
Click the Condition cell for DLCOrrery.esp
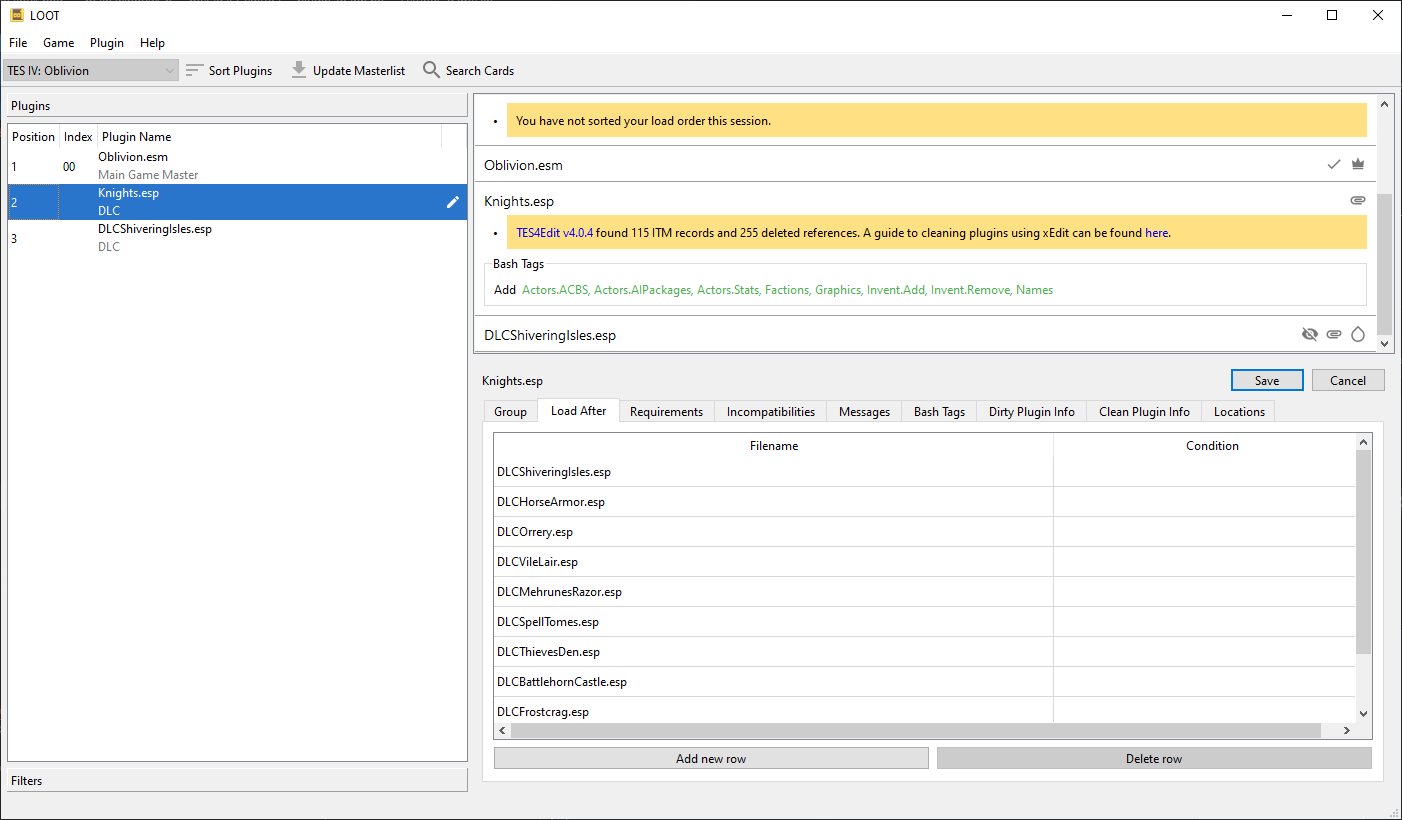[1205, 532]
